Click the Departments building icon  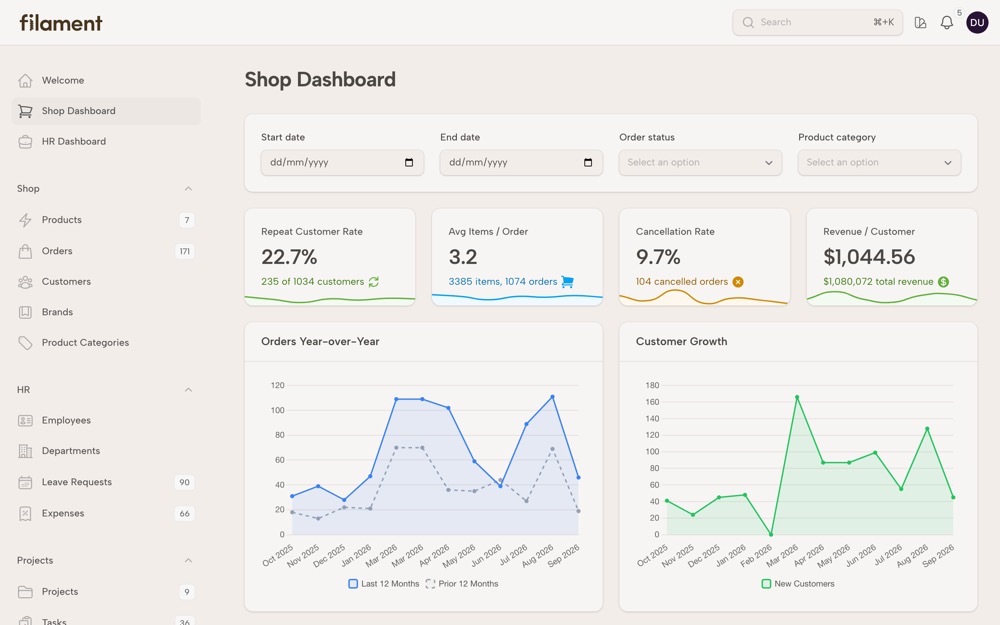click(x=25, y=452)
